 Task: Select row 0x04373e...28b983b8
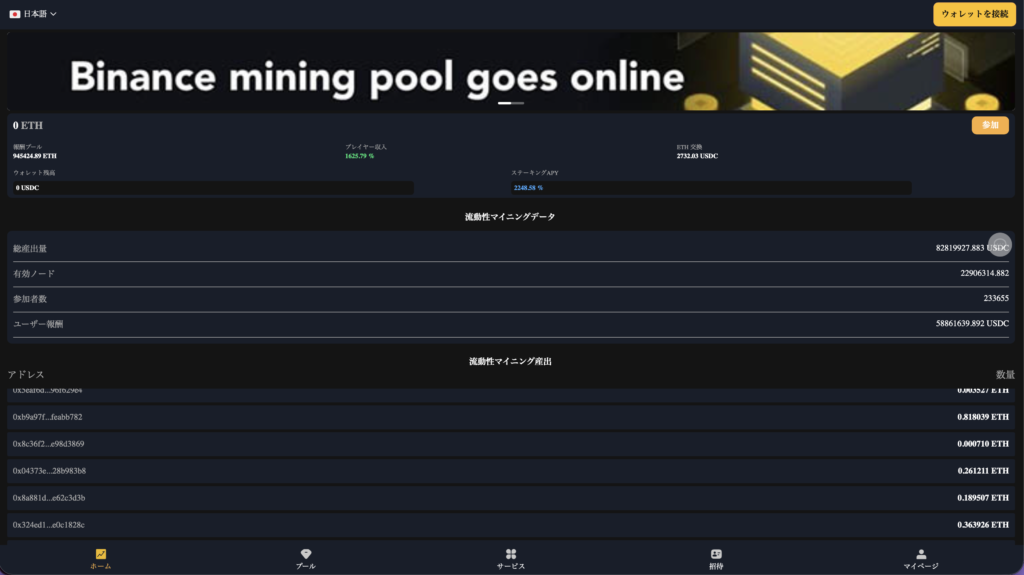pyautogui.click(x=511, y=470)
